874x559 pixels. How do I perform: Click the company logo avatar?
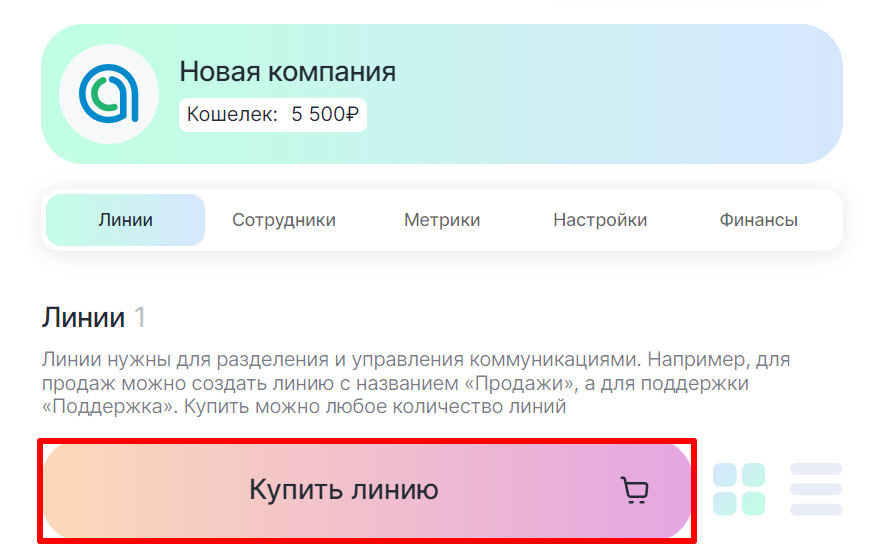108,94
